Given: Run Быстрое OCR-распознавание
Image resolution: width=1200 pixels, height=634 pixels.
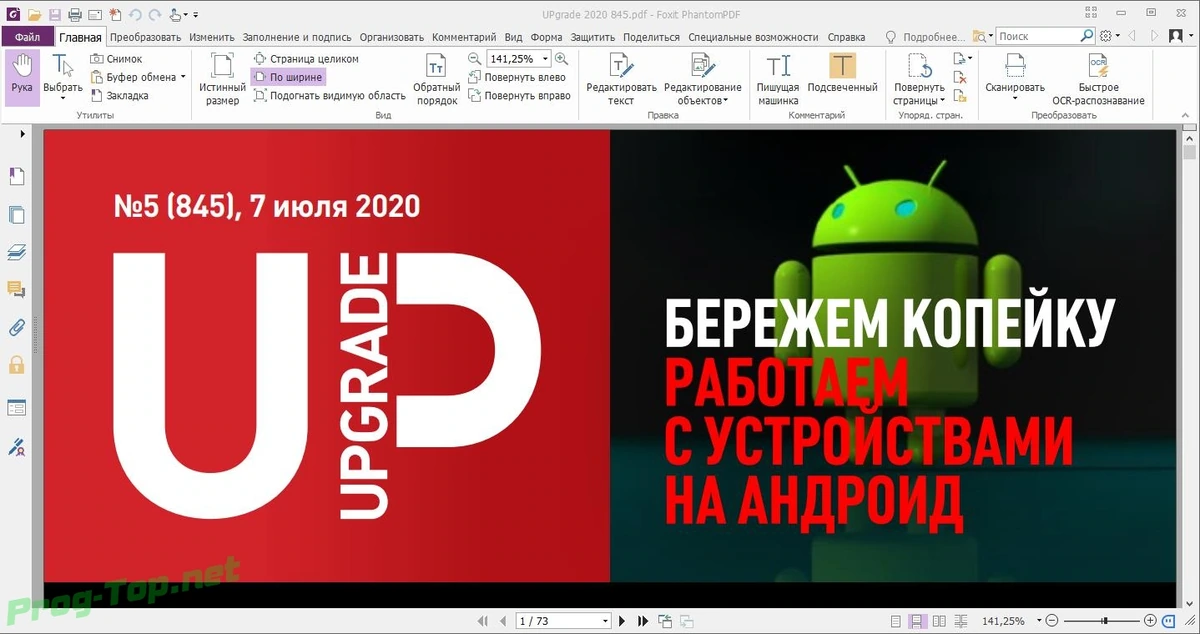Looking at the screenshot, I should [x=1098, y=79].
